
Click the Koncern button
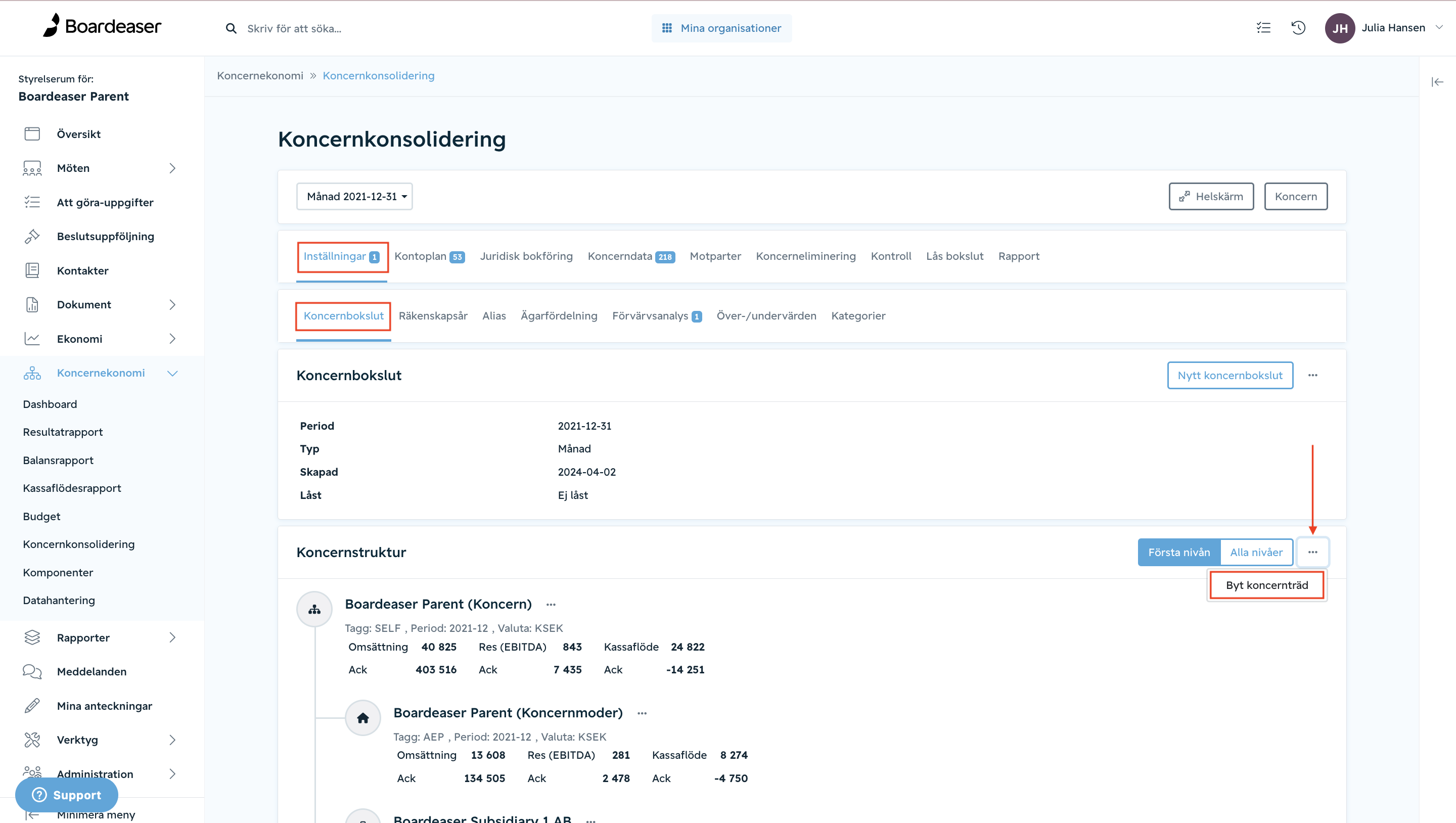(1295, 196)
